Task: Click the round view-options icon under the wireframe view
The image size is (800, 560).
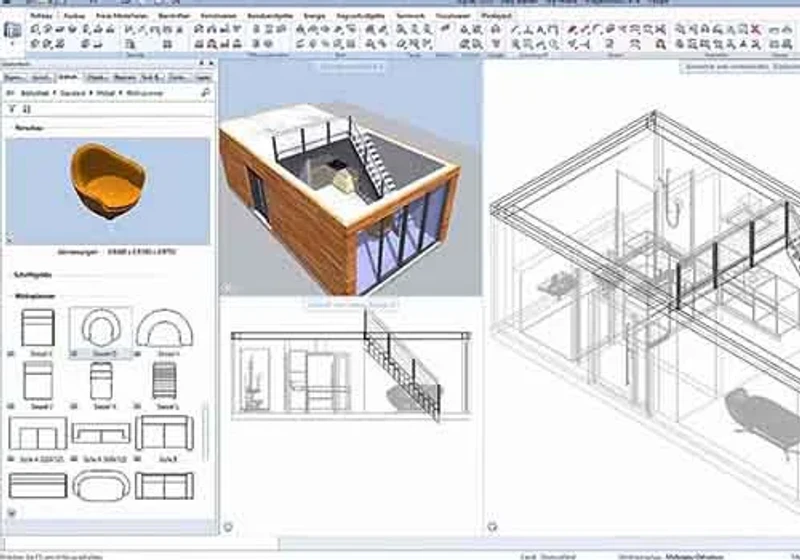Action: click(x=492, y=527)
